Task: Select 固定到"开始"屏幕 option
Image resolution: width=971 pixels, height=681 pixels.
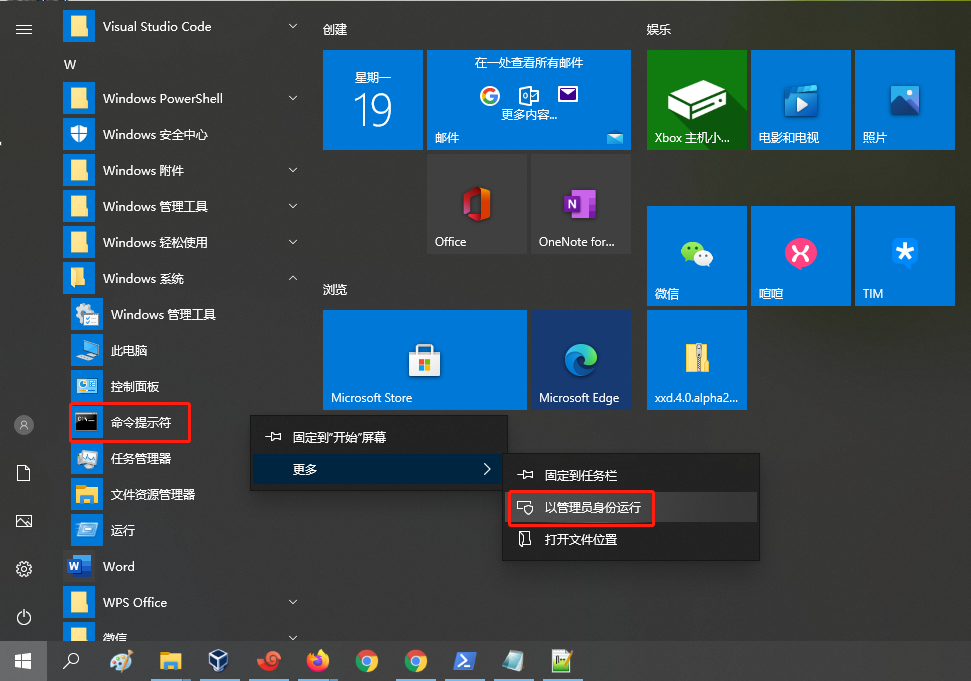Action: click(x=339, y=437)
